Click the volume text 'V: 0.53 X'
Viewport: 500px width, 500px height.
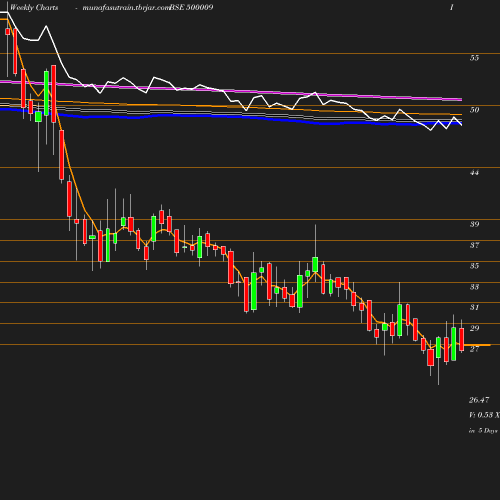point(484,415)
